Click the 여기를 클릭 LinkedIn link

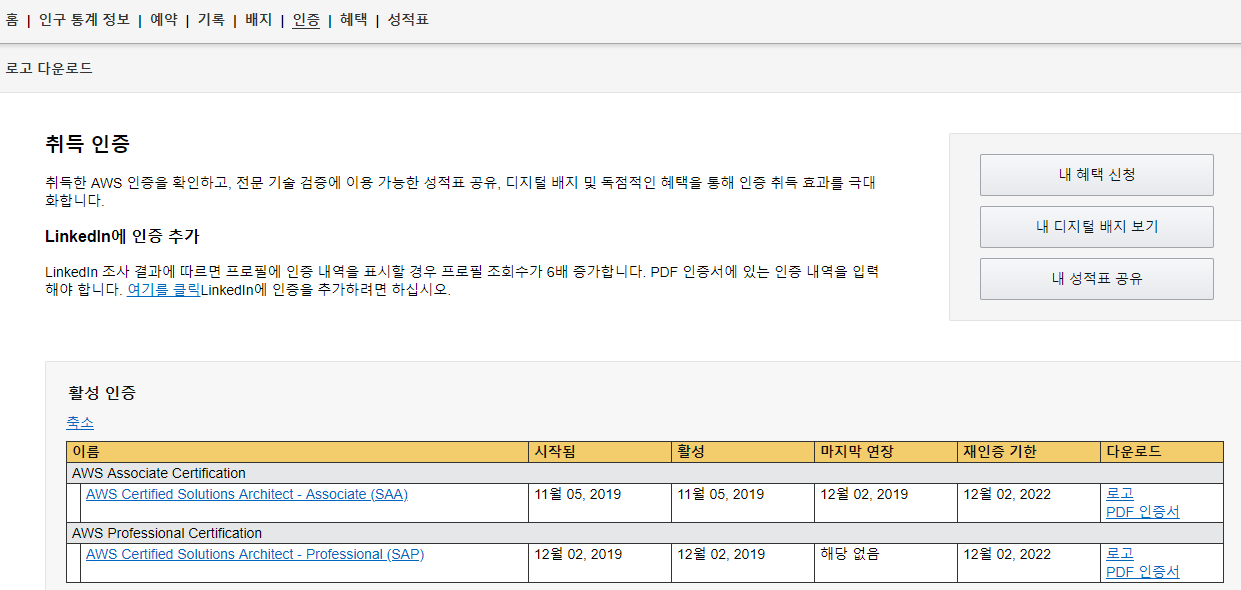coord(164,290)
